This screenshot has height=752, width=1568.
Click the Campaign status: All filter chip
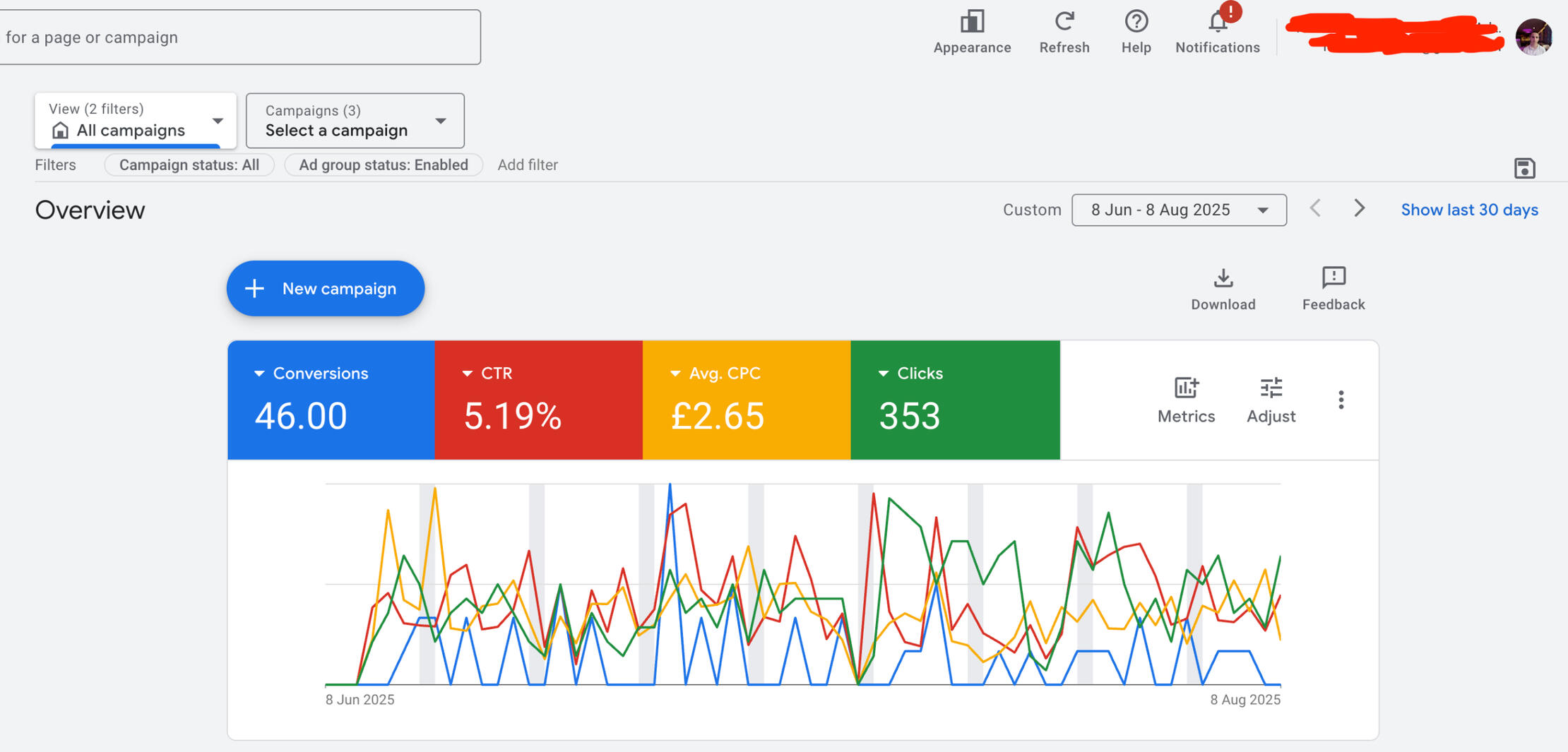[189, 165]
